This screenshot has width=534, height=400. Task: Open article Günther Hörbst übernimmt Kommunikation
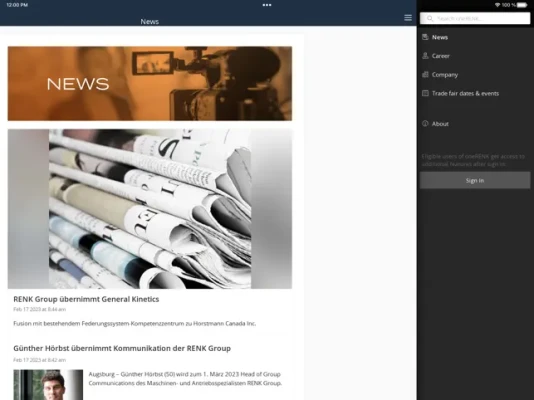point(122,348)
